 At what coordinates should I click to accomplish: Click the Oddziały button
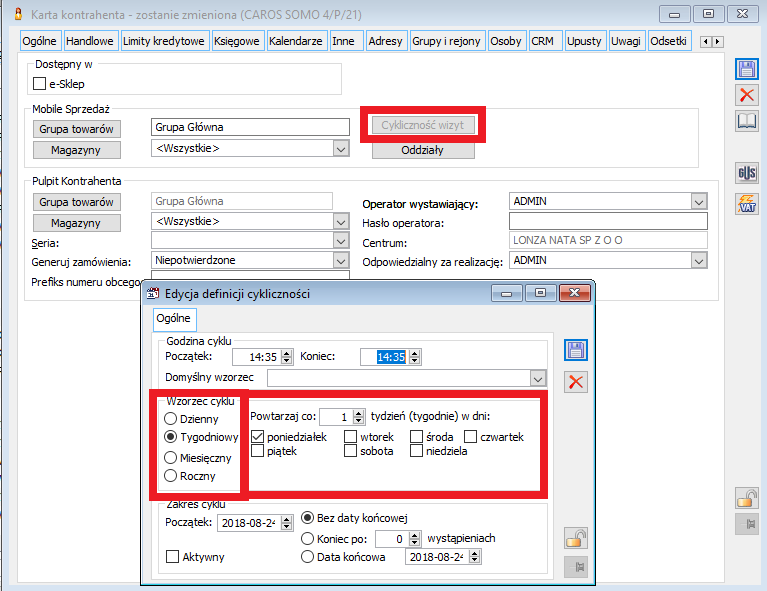coord(423,151)
